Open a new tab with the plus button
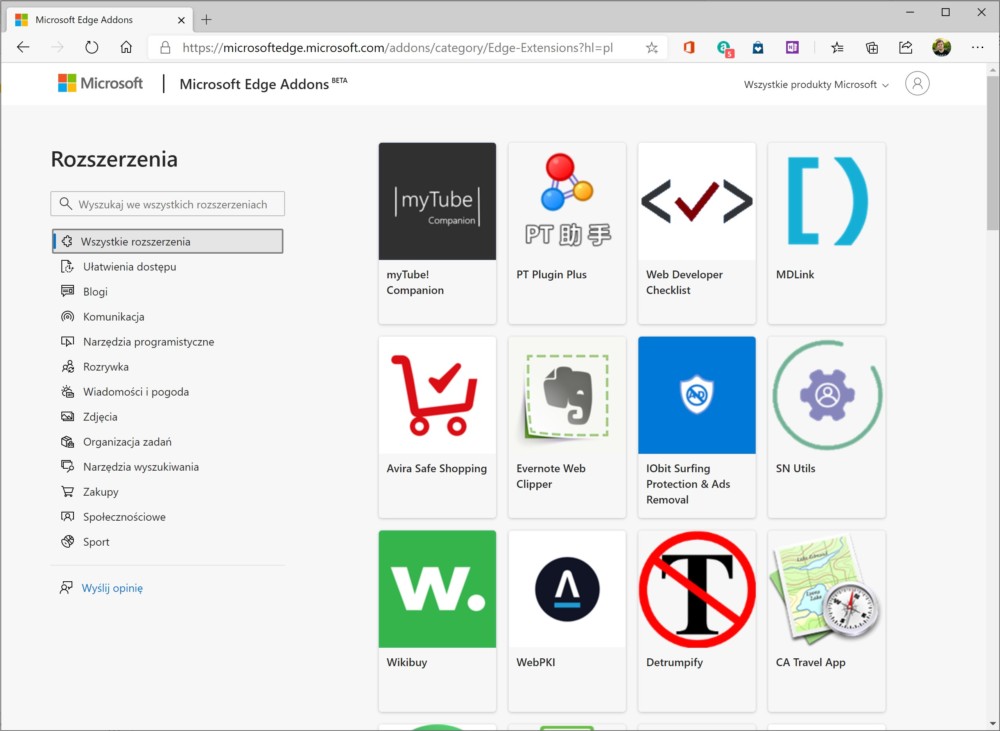The image size is (1000, 731). pyautogui.click(x=206, y=20)
